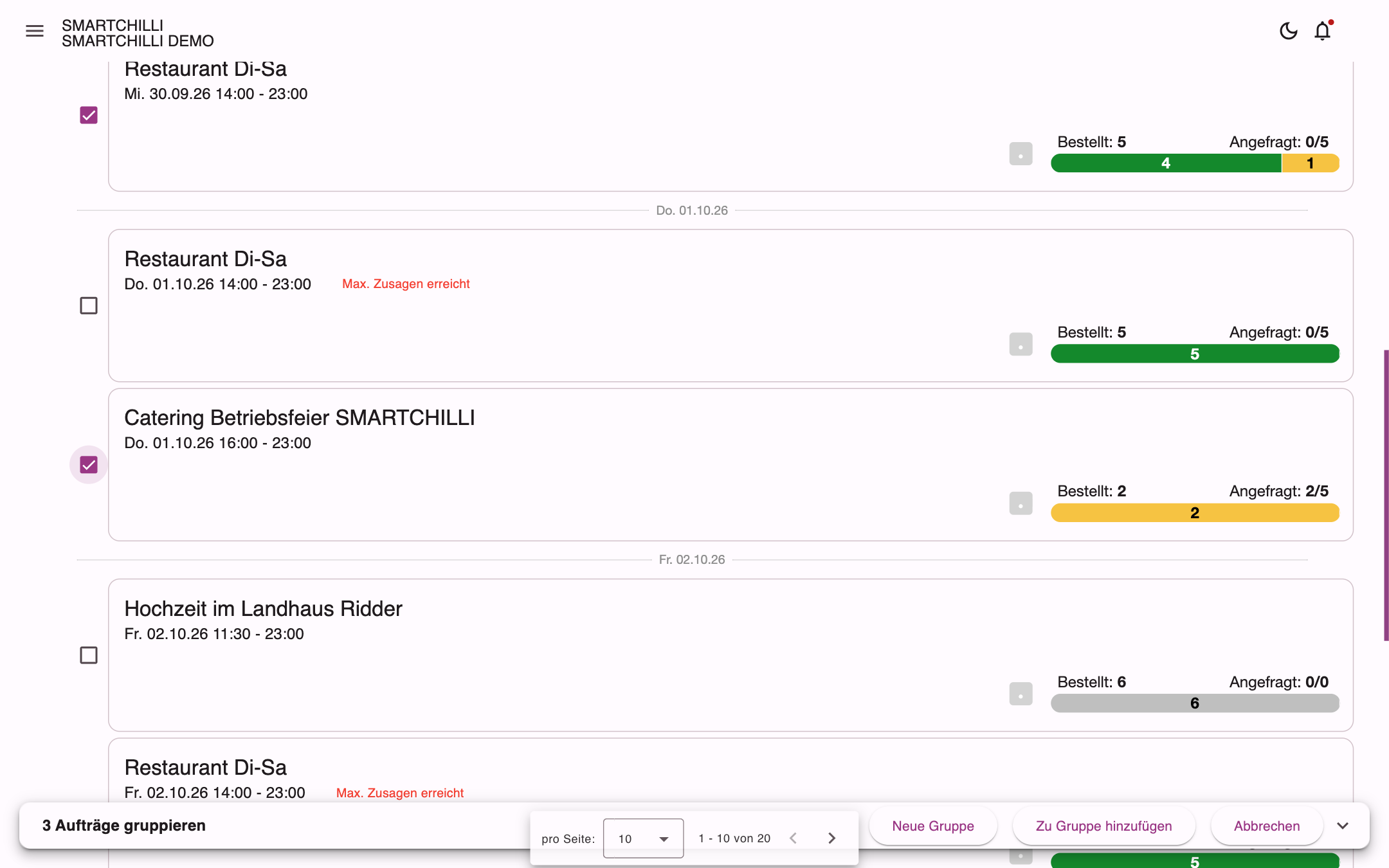The image size is (1389, 868).
Task: Toggle dark mode with the moon icon
Action: [1288, 31]
